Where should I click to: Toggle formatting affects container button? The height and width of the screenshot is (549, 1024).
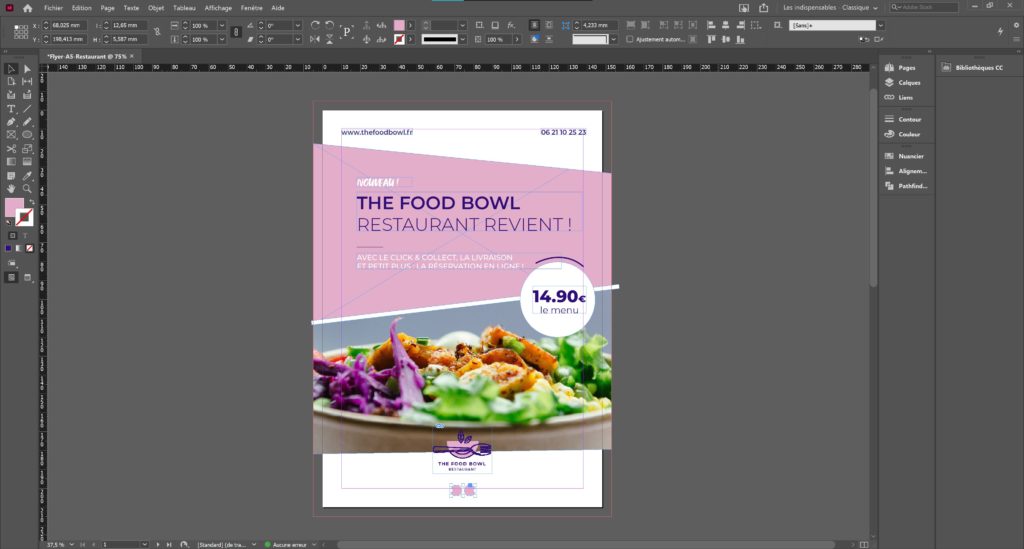(12, 236)
